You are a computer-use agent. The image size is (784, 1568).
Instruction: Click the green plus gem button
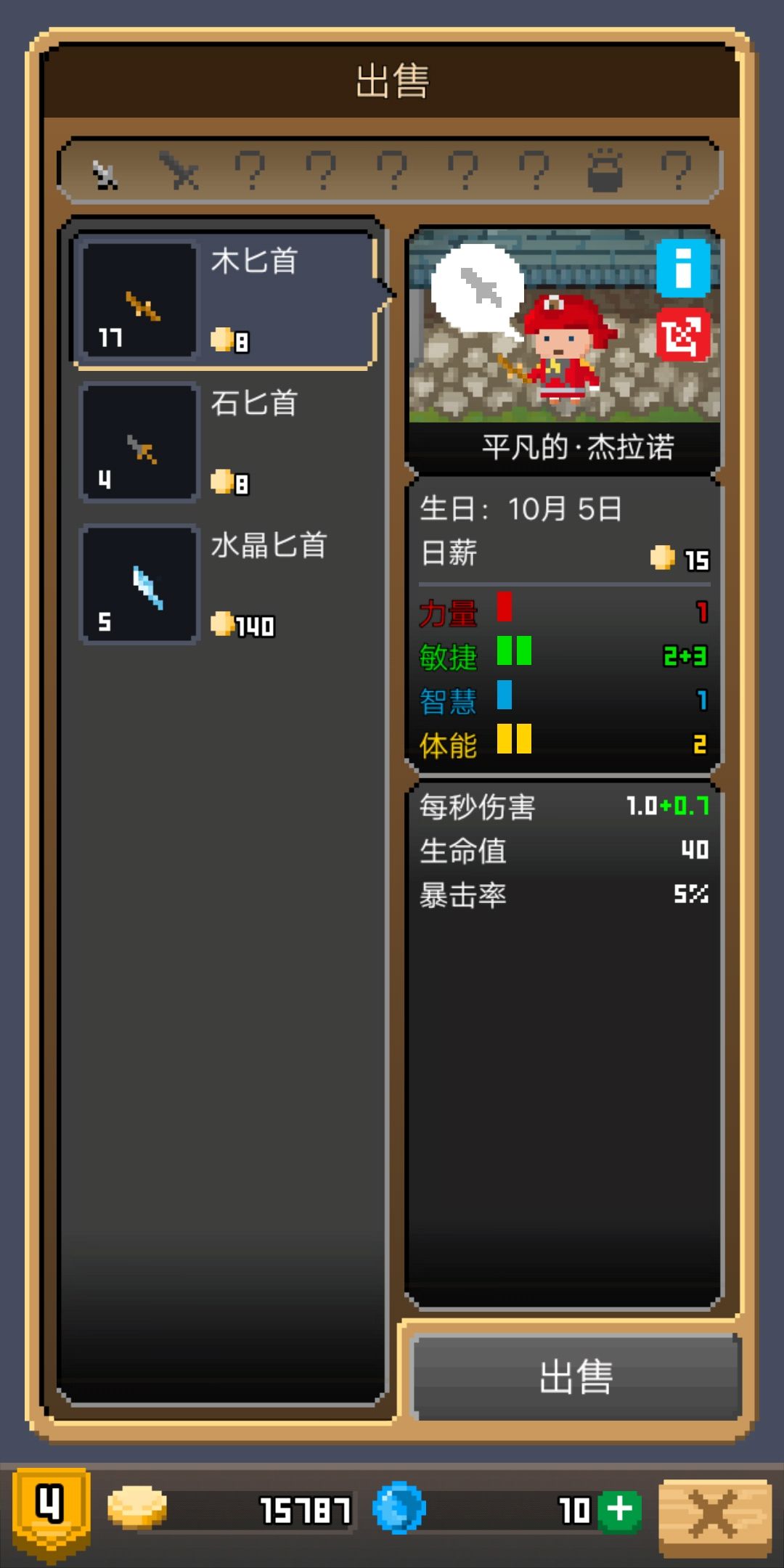620,1511
